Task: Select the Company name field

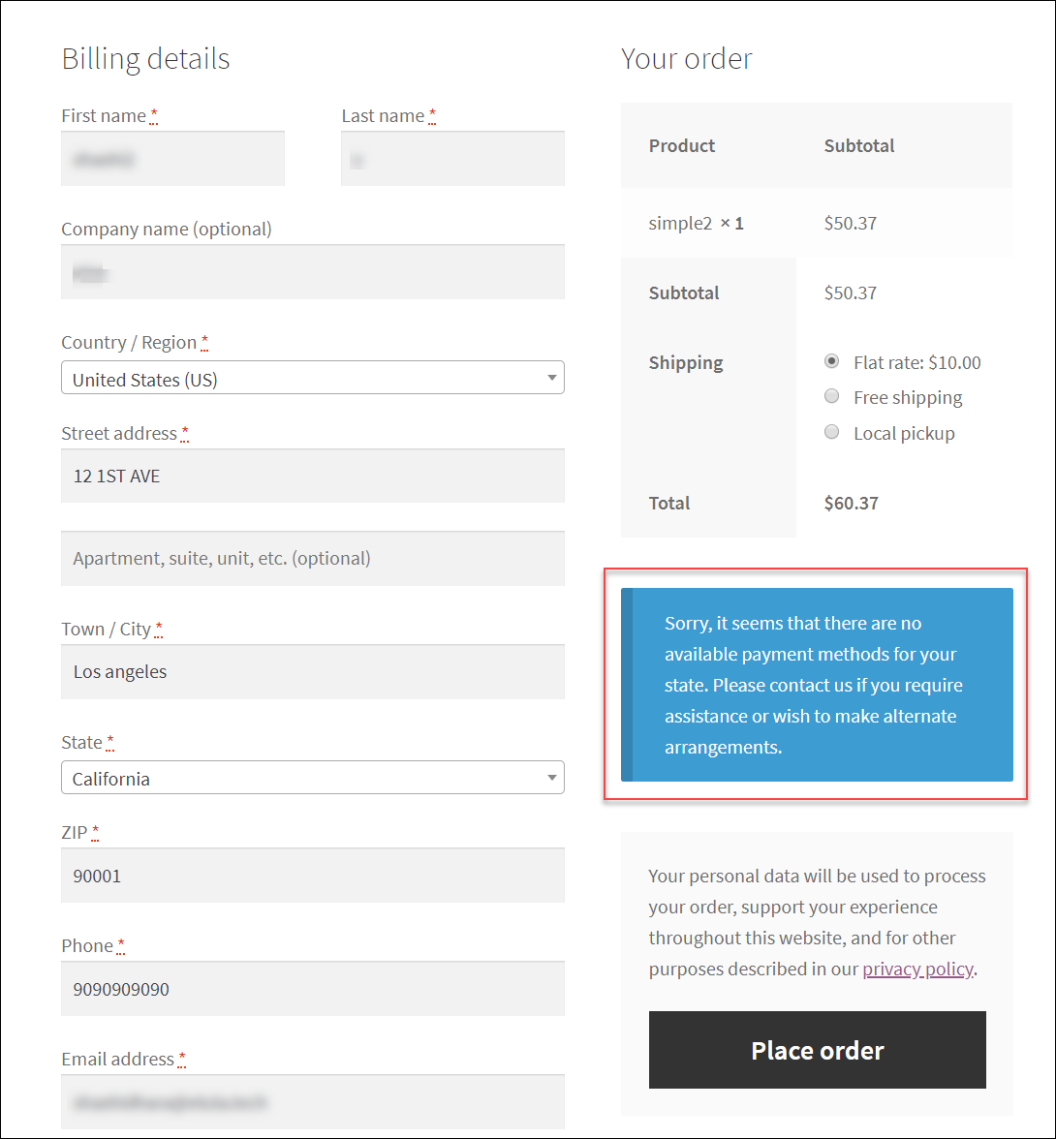Action: (312, 271)
